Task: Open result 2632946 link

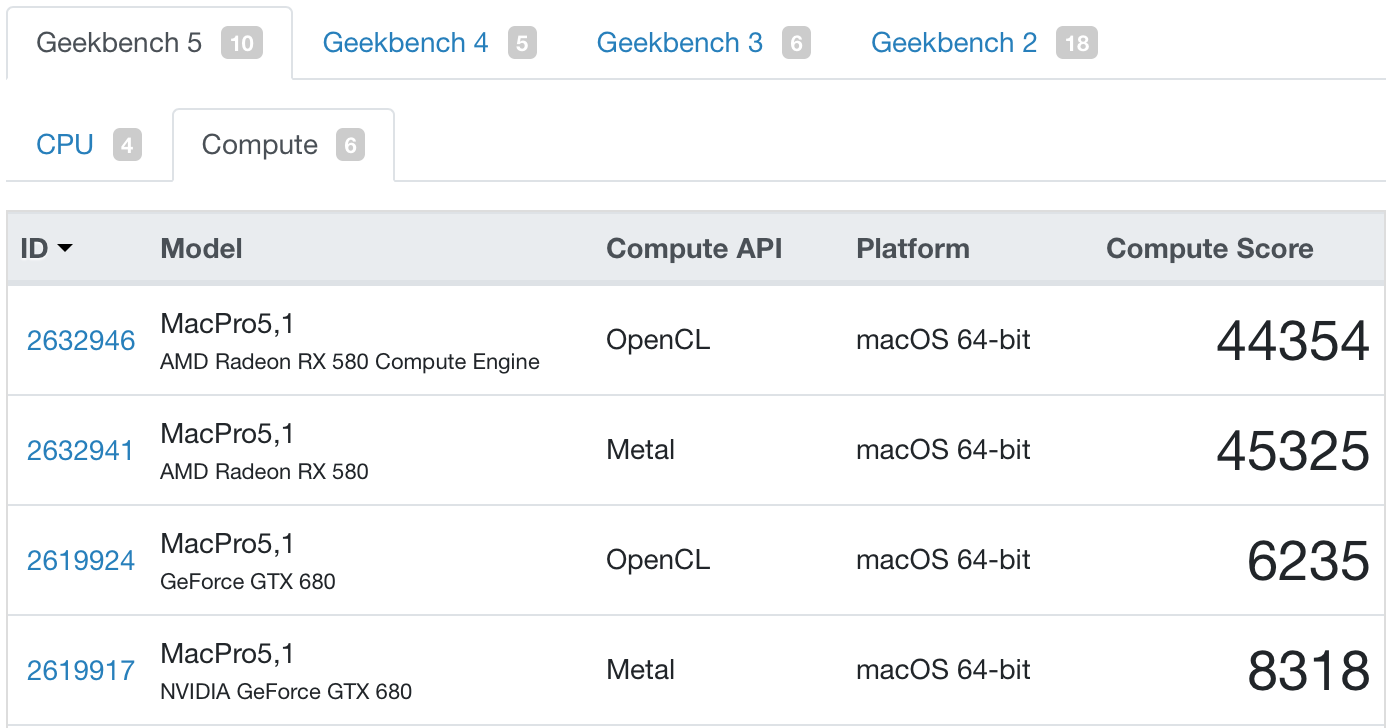Action: point(81,340)
